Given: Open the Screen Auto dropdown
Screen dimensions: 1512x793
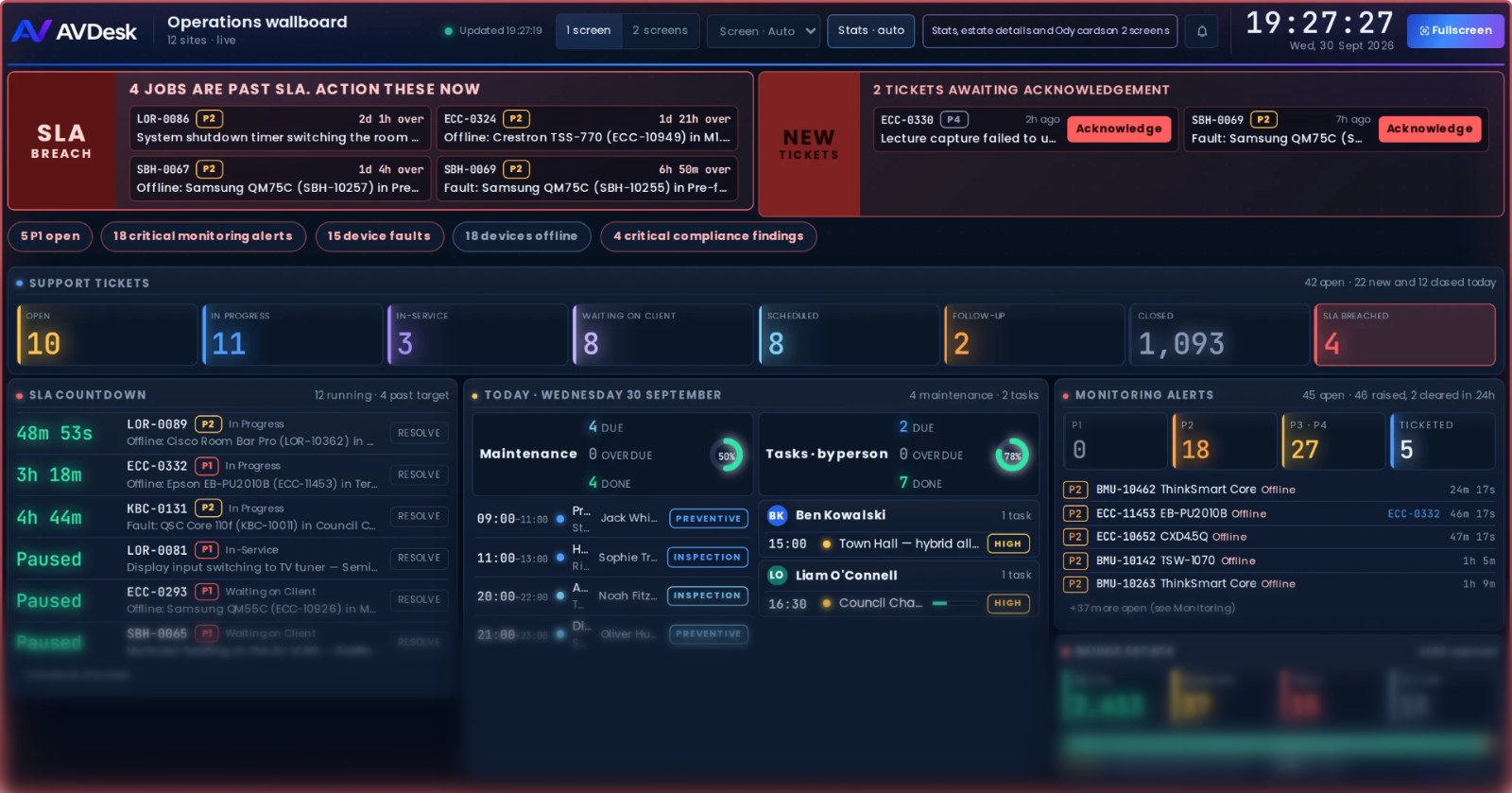Looking at the screenshot, I should pyautogui.click(x=763, y=31).
